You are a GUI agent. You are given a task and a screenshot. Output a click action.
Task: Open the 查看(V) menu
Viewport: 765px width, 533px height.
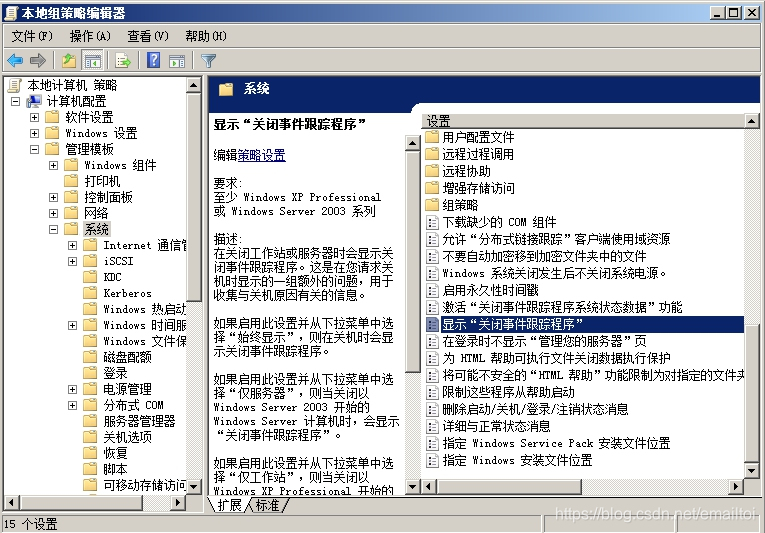point(148,36)
